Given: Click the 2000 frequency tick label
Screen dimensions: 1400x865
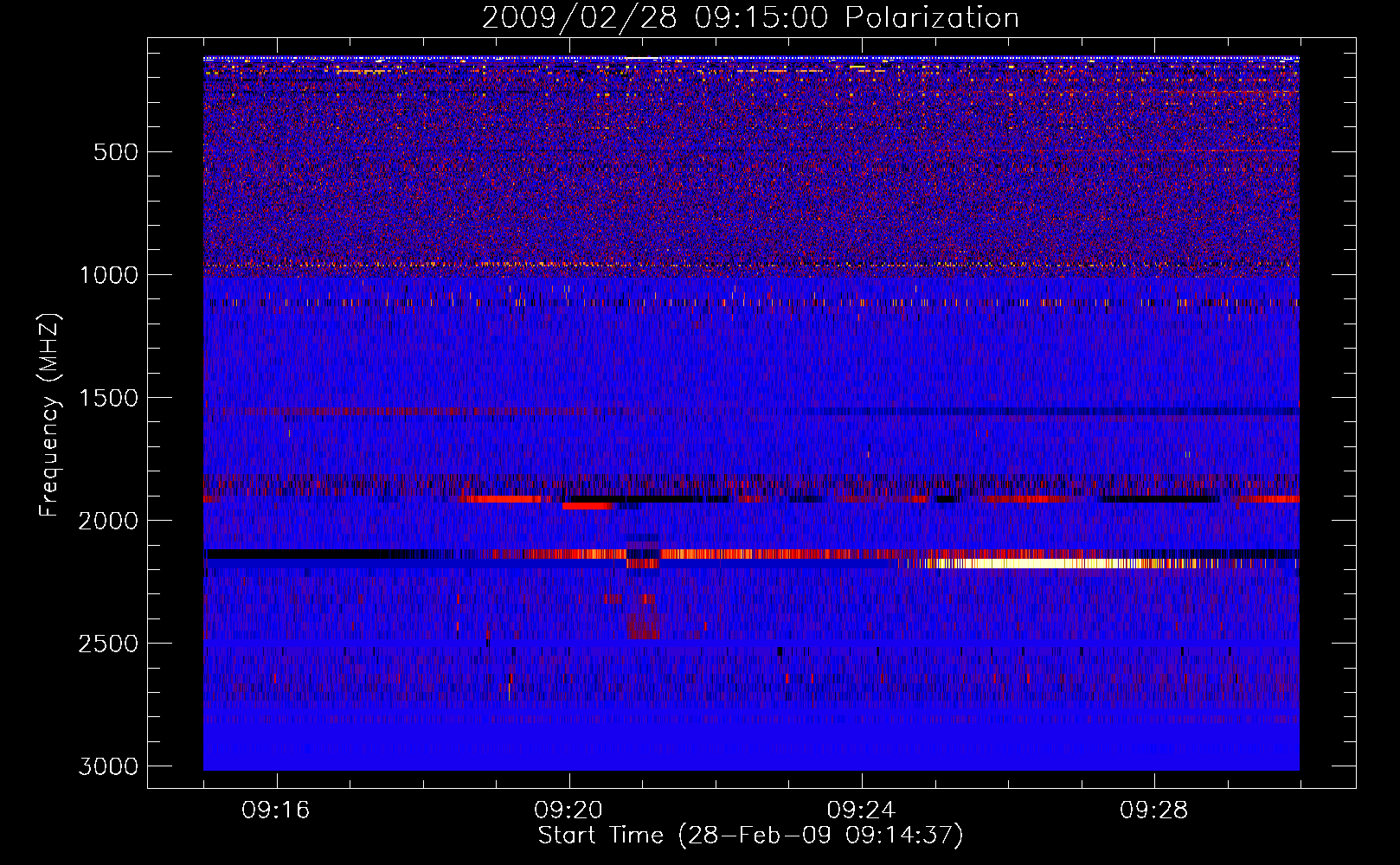Looking at the screenshot, I should 108,521.
